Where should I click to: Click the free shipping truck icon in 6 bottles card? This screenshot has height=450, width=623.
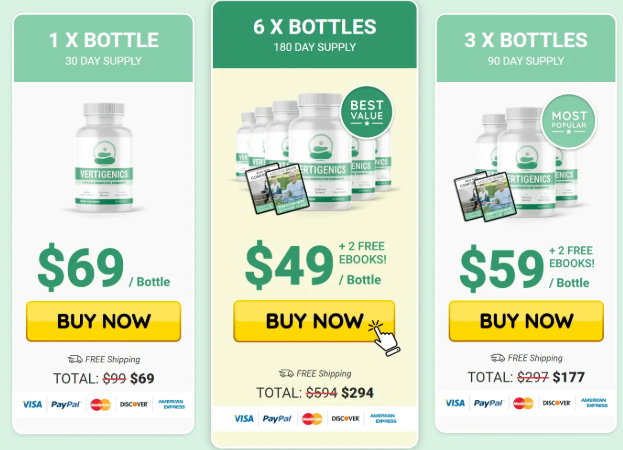click(x=286, y=373)
